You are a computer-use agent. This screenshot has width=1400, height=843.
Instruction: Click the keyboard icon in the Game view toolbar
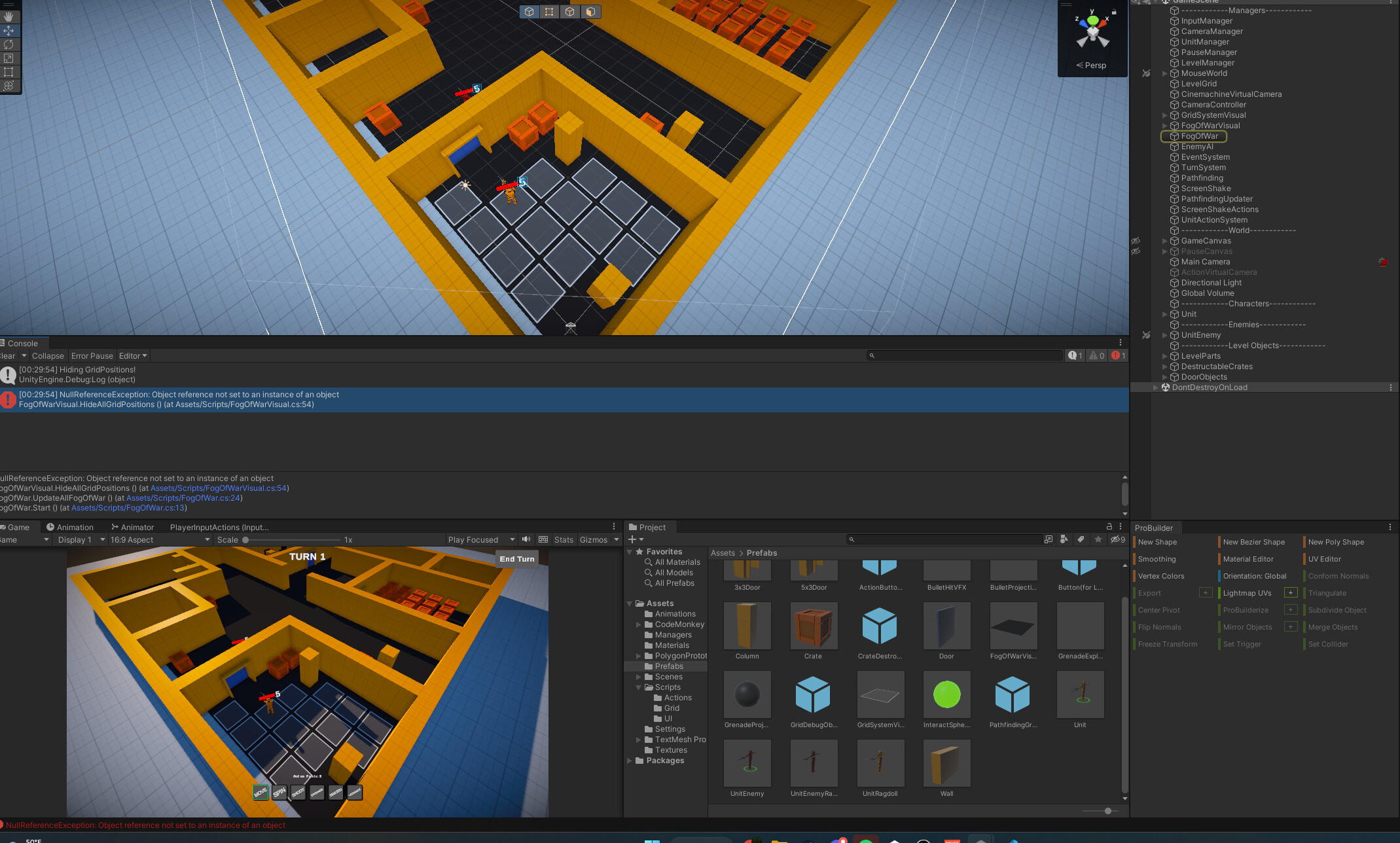[543, 539]
